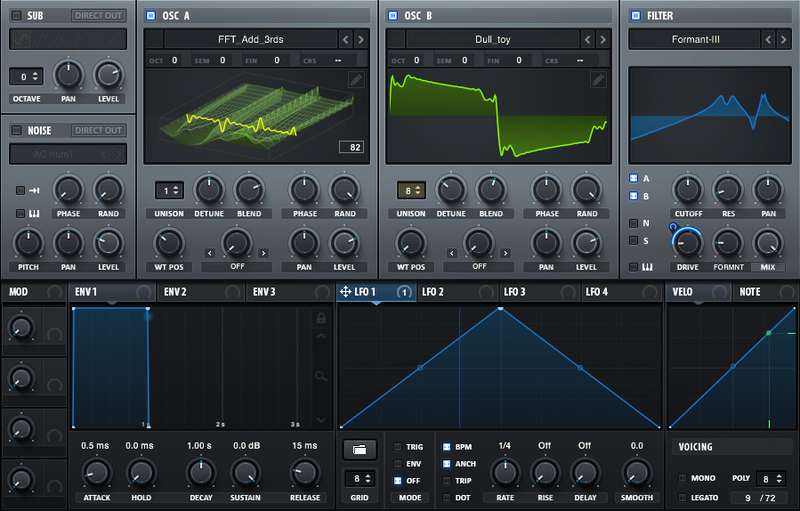The image size is (800, 511).
Task: Open the OSC A wavetable pencil editor
Action: [356, 80]
